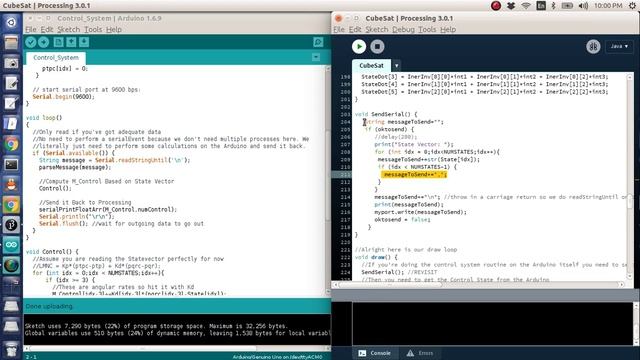The height and width of the screenshot is (360, 640).
Task: Click the Upload arrow button in Arduino
Action: (44, 42)
